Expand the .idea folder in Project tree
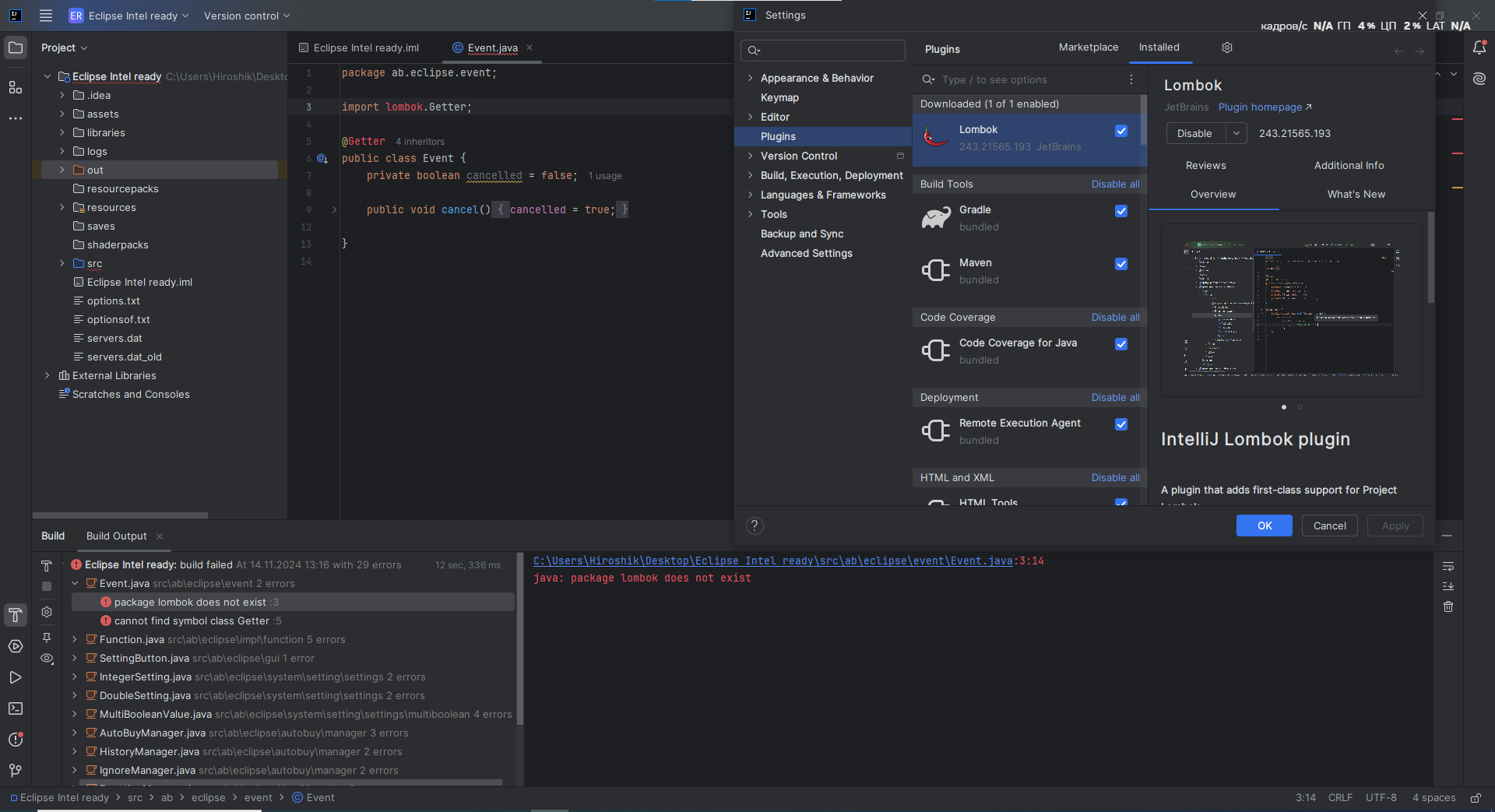 [x=62, y=95]
